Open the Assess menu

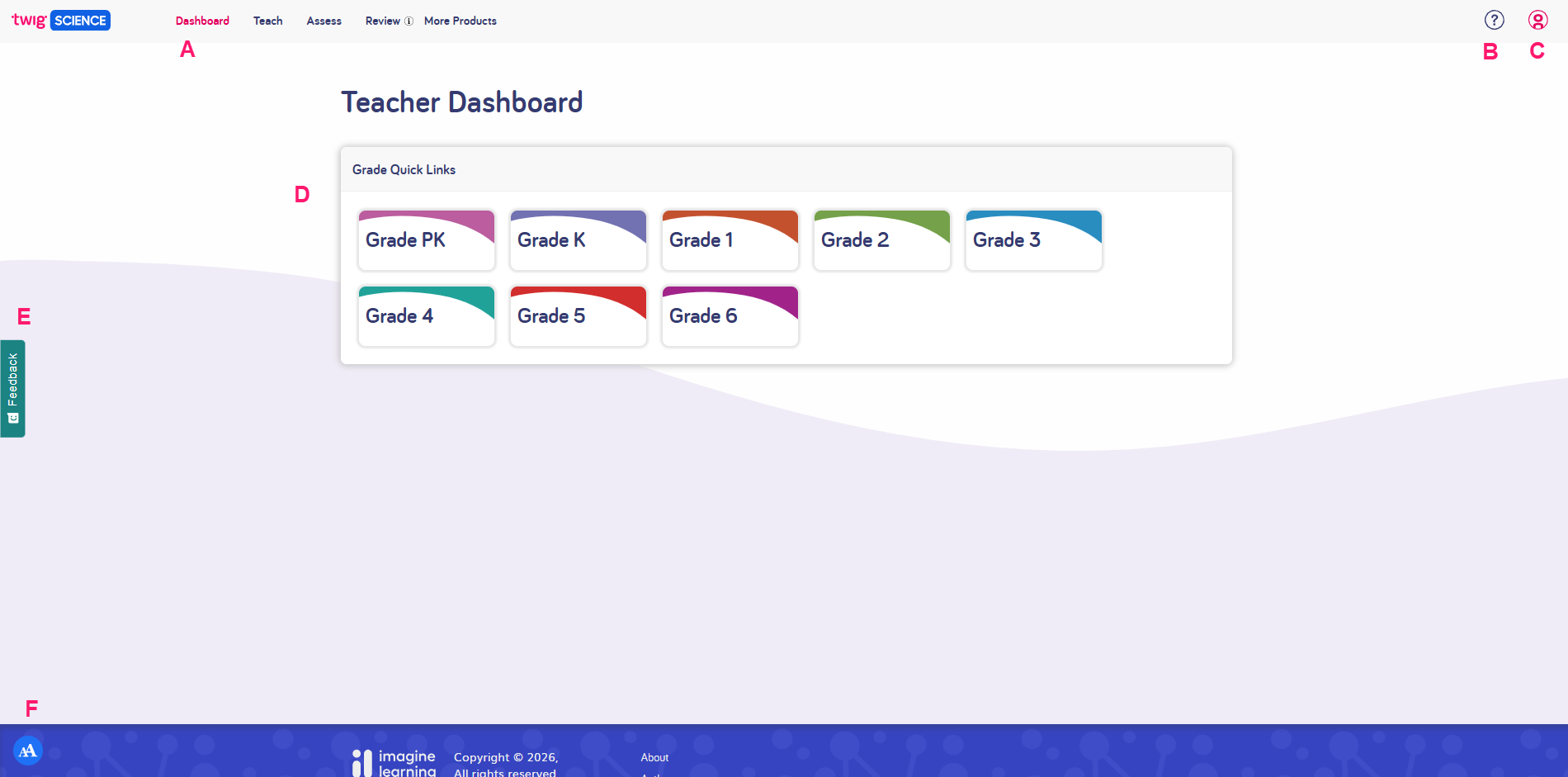[x=324, y=21]
